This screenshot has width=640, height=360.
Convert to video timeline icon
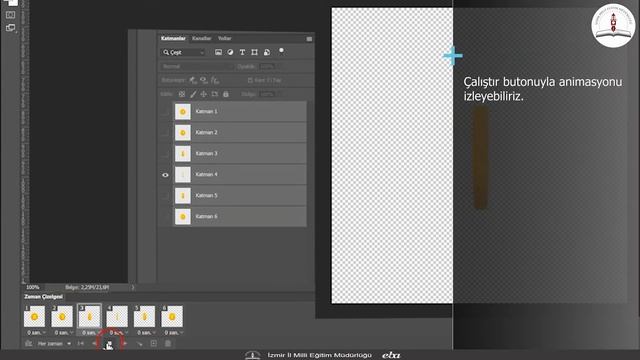(28, 344)
